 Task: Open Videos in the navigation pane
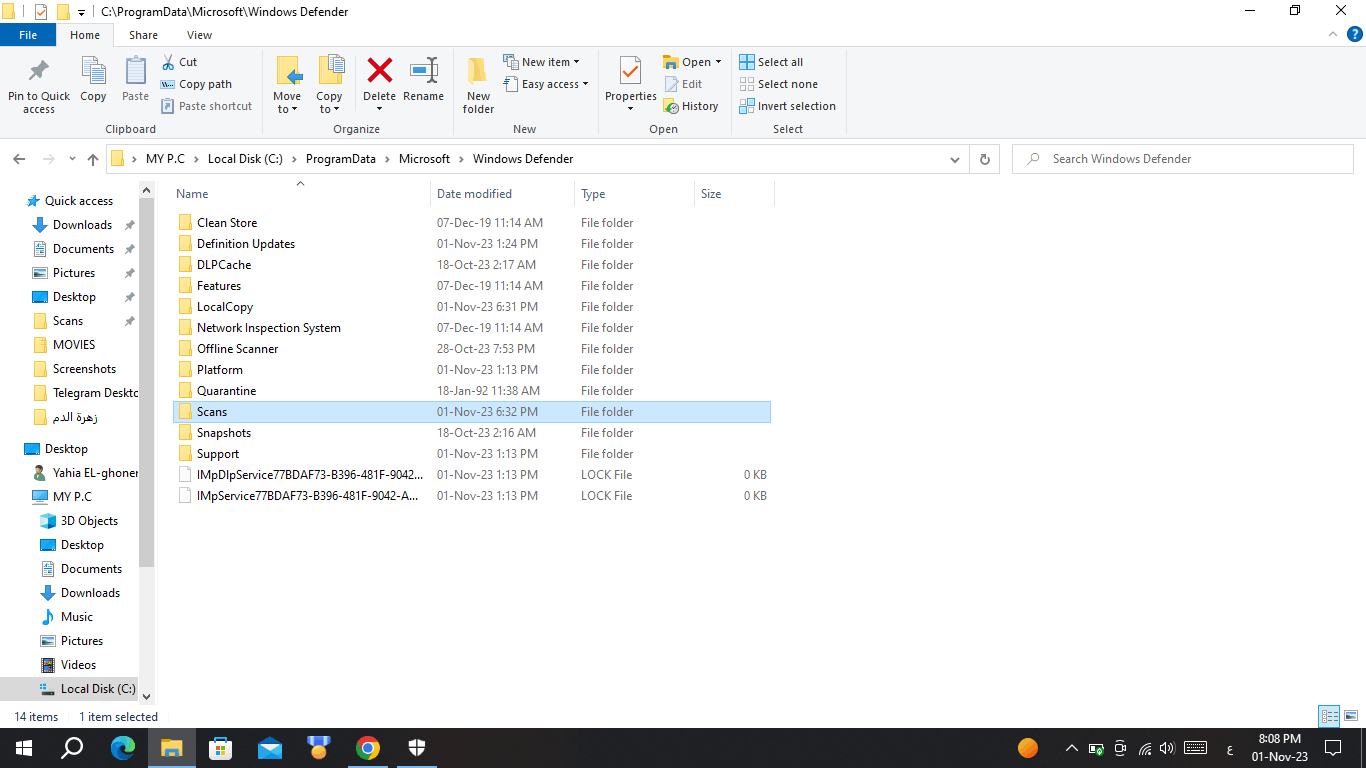(x=79, y=665)
